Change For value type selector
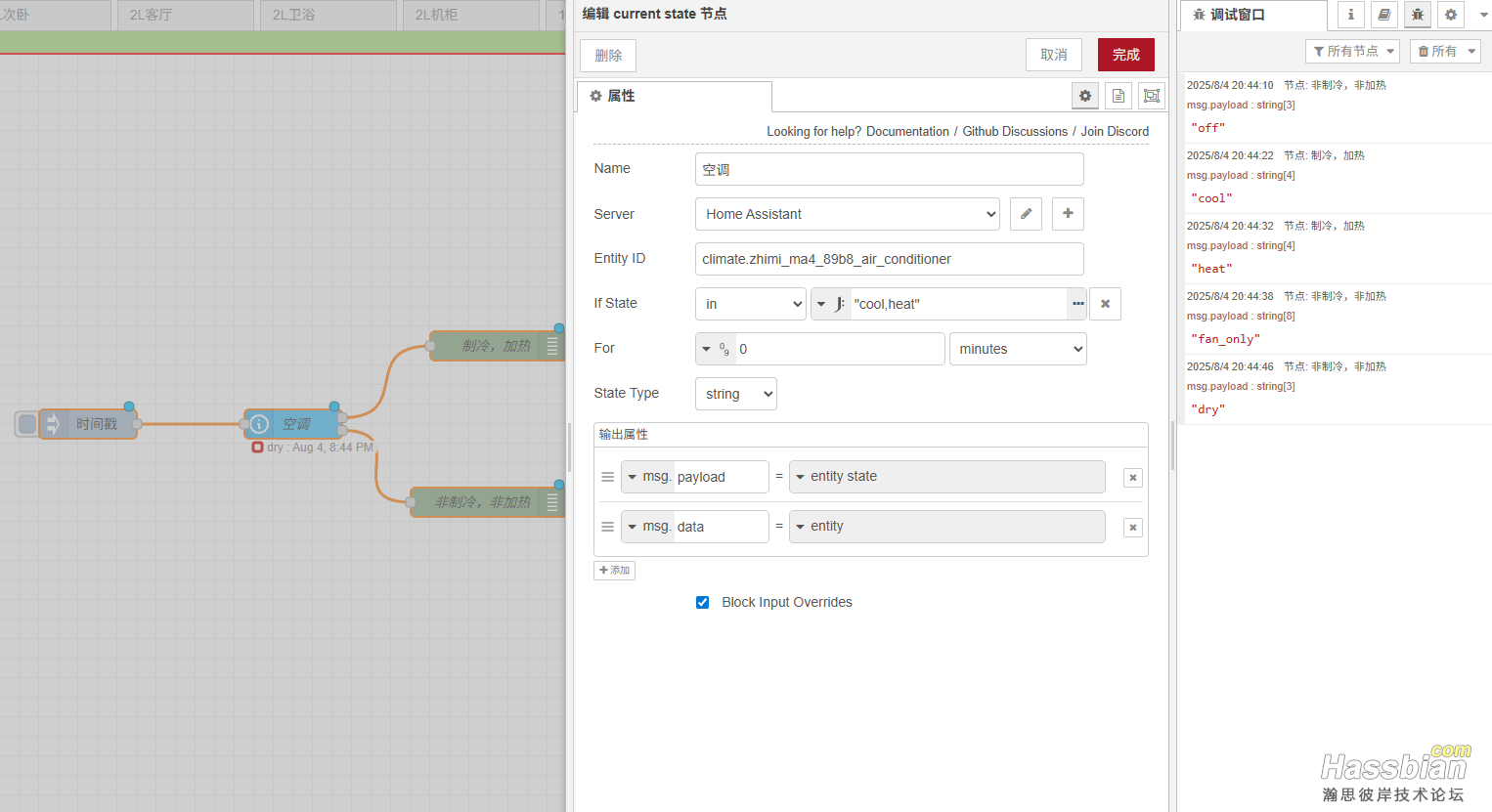The height and width of the screenshot is (812, 1492). tap(716, 349)
